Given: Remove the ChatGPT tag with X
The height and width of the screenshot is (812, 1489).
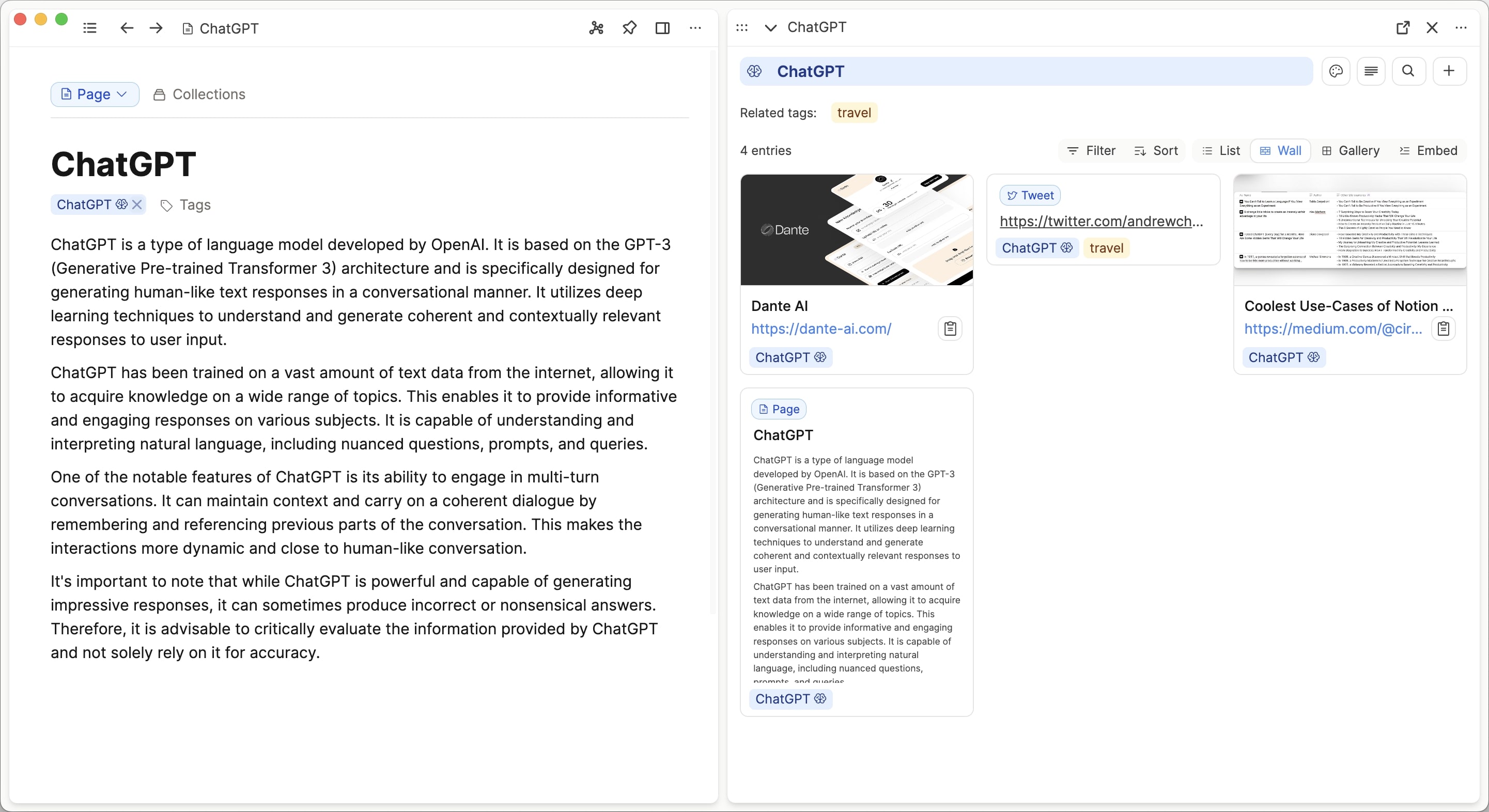Looking at the screenshot, I should 137,205.
